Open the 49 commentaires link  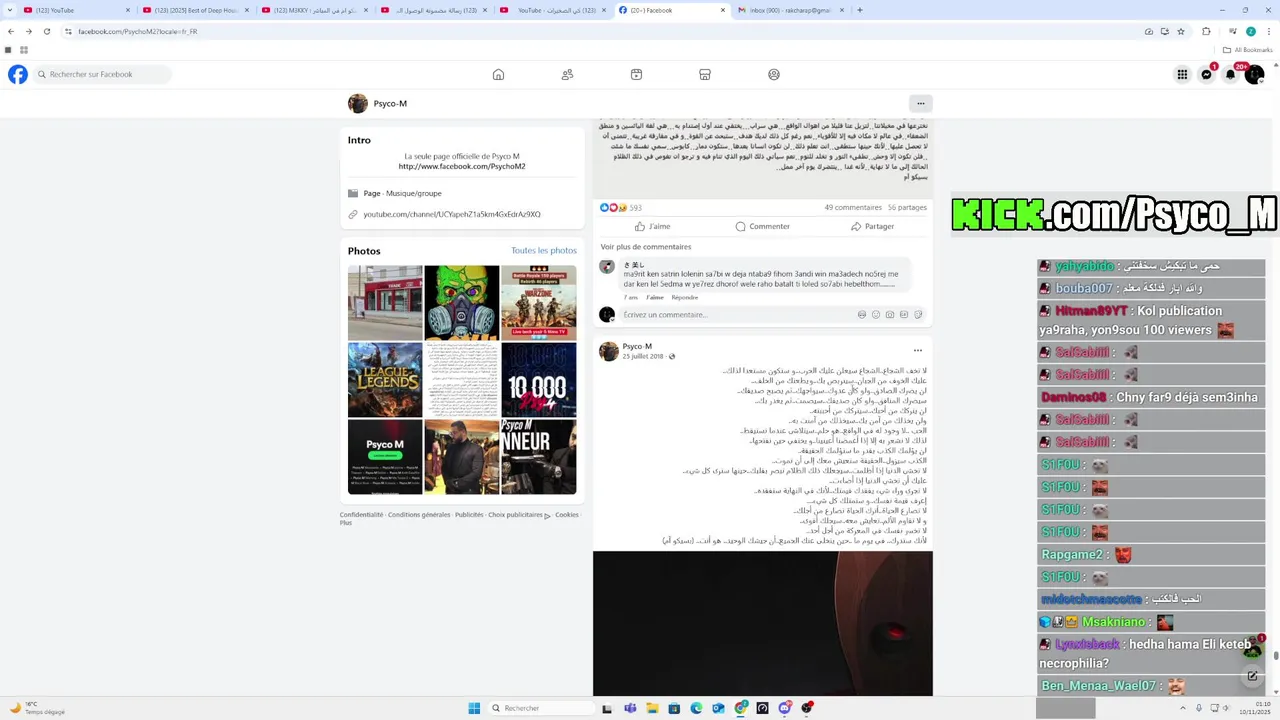click(853, 207)
